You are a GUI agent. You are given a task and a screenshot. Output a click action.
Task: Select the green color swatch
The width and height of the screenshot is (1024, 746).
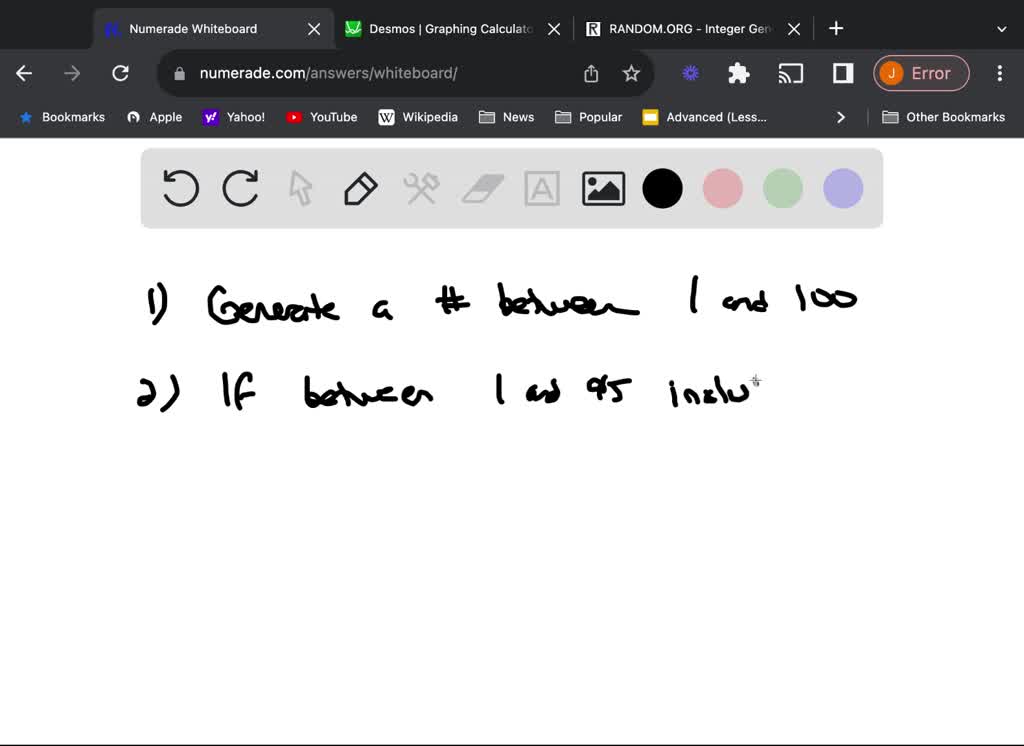[x=782, y=188]
